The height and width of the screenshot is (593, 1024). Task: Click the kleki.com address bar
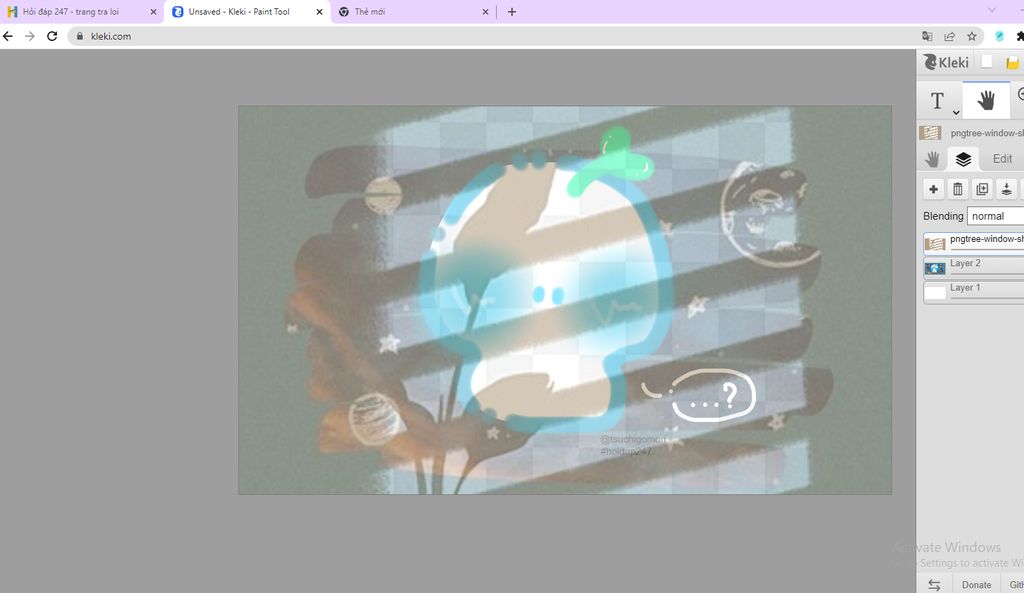coord(494,36)
